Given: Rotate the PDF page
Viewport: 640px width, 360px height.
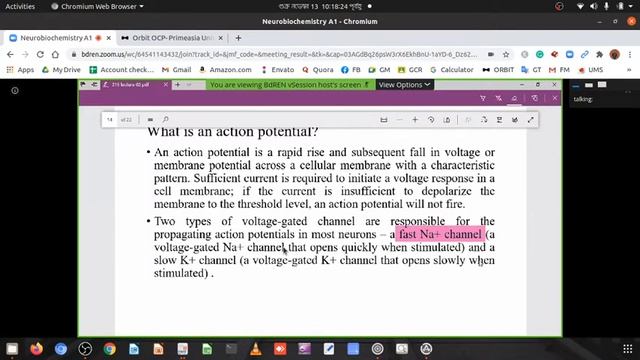Looking at the screenshot, I should point(431,120).
